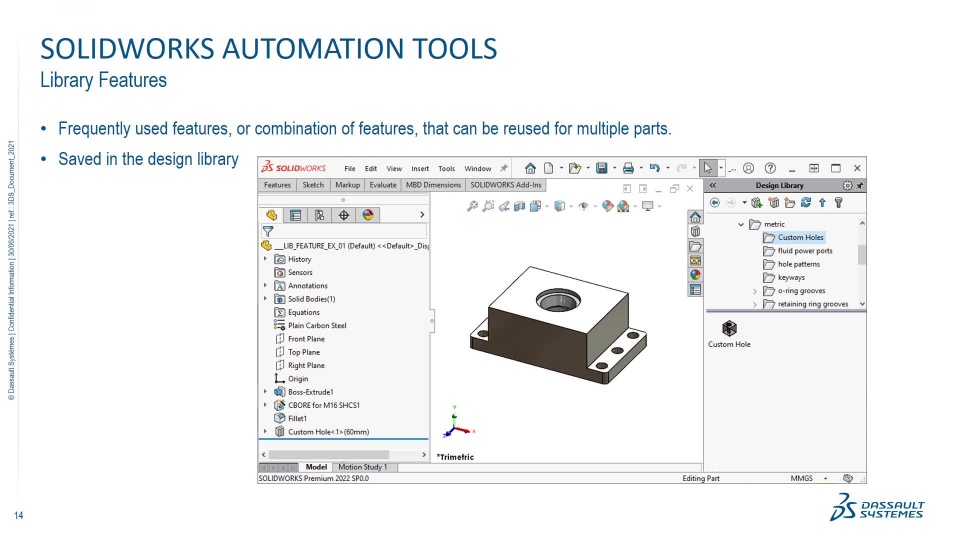
Task: Click the Design Library back arrow
Action: coord(714,203)
